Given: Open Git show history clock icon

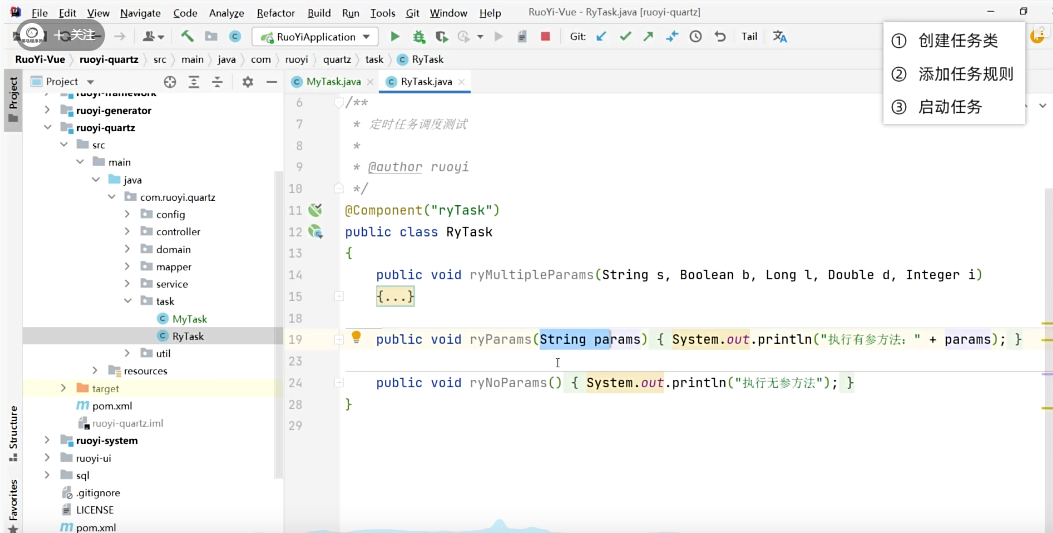Looking at the screenshot, I should pyautogui.click(x=696, y=37).
